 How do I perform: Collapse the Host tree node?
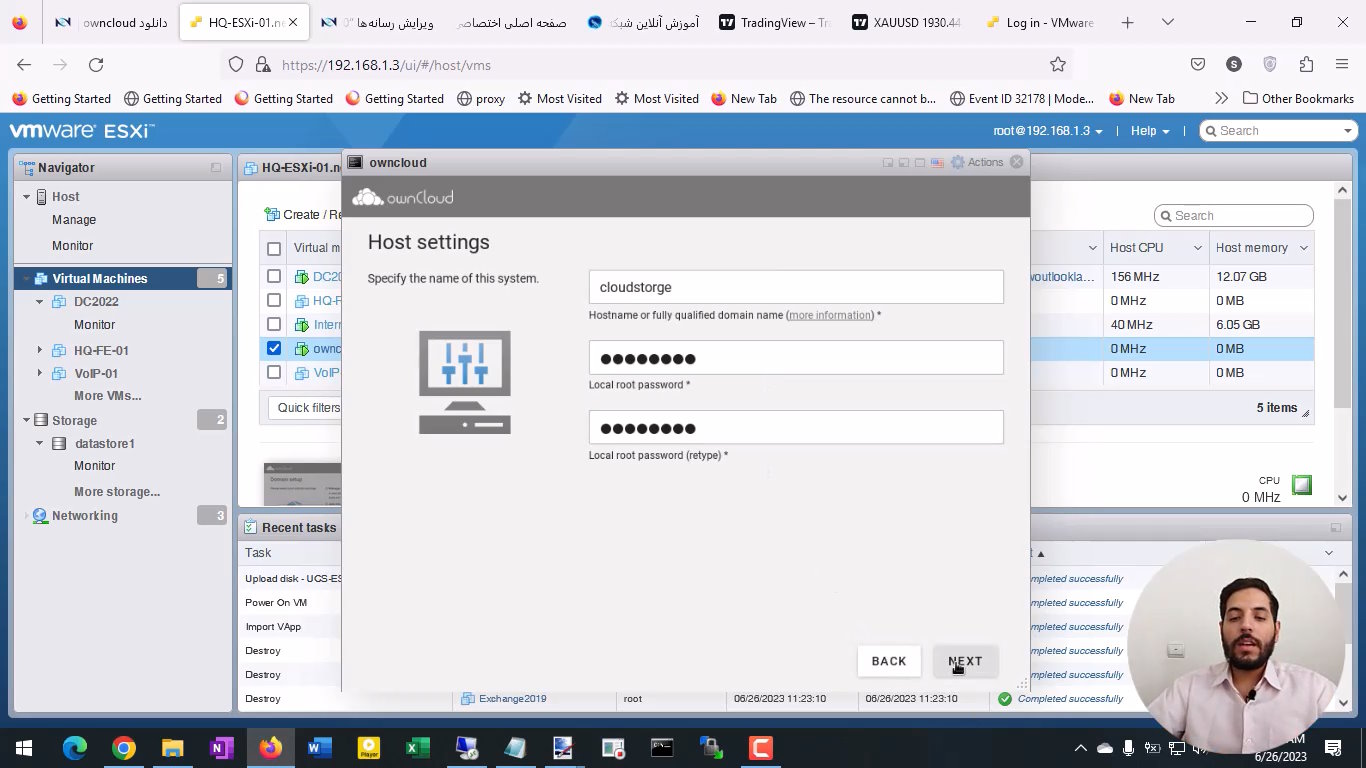point(27,197)
